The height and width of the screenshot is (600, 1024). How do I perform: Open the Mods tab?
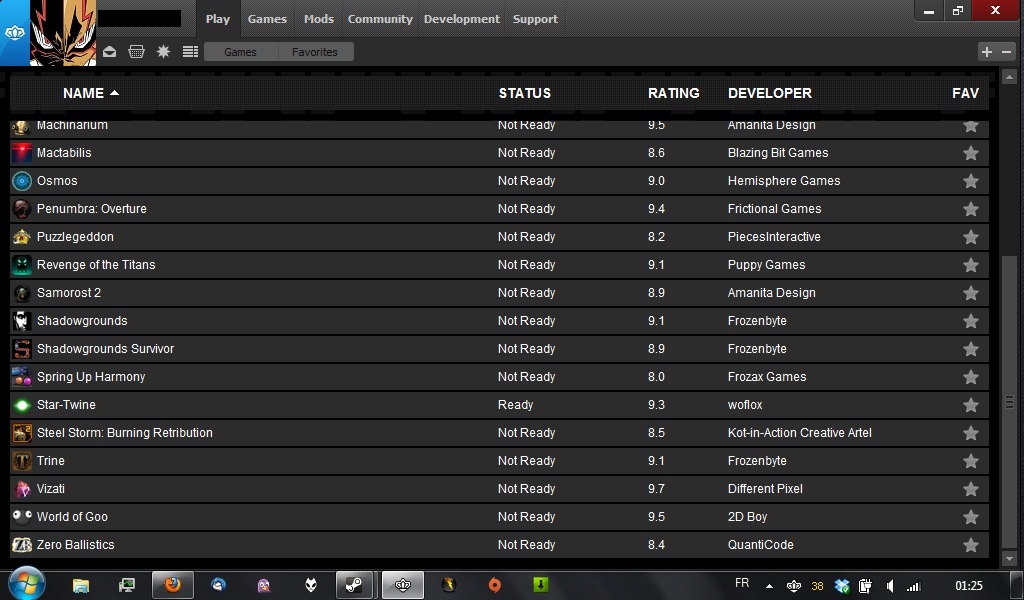click(319, 19)
